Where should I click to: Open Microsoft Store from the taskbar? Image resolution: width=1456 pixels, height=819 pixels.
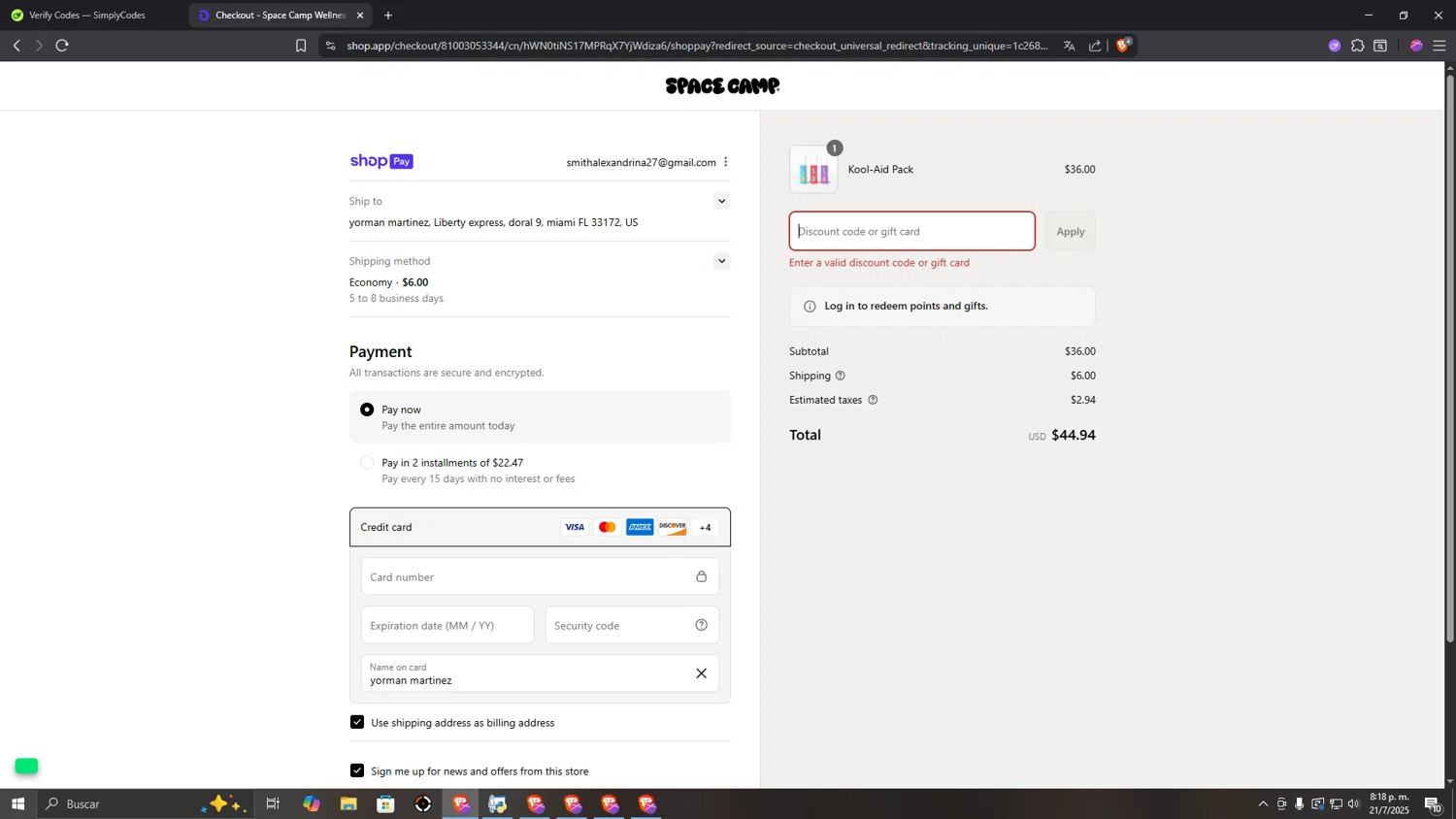pyautogui.click(x=385, y=803)
